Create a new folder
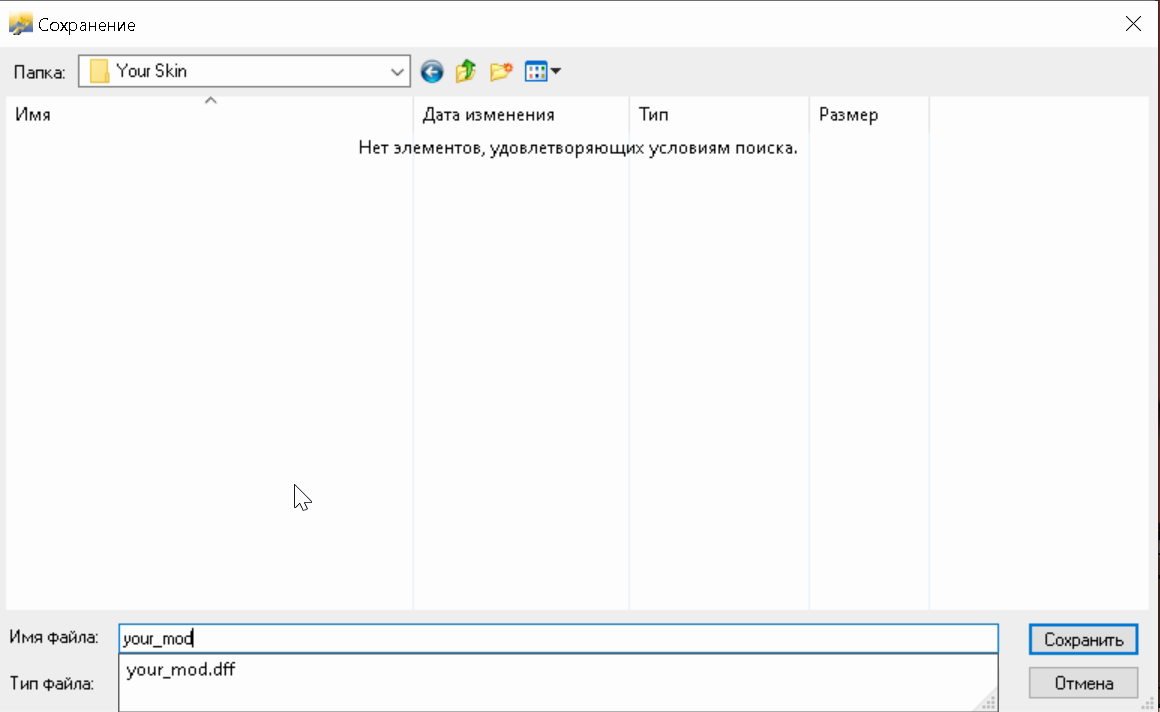 (501, 71)
